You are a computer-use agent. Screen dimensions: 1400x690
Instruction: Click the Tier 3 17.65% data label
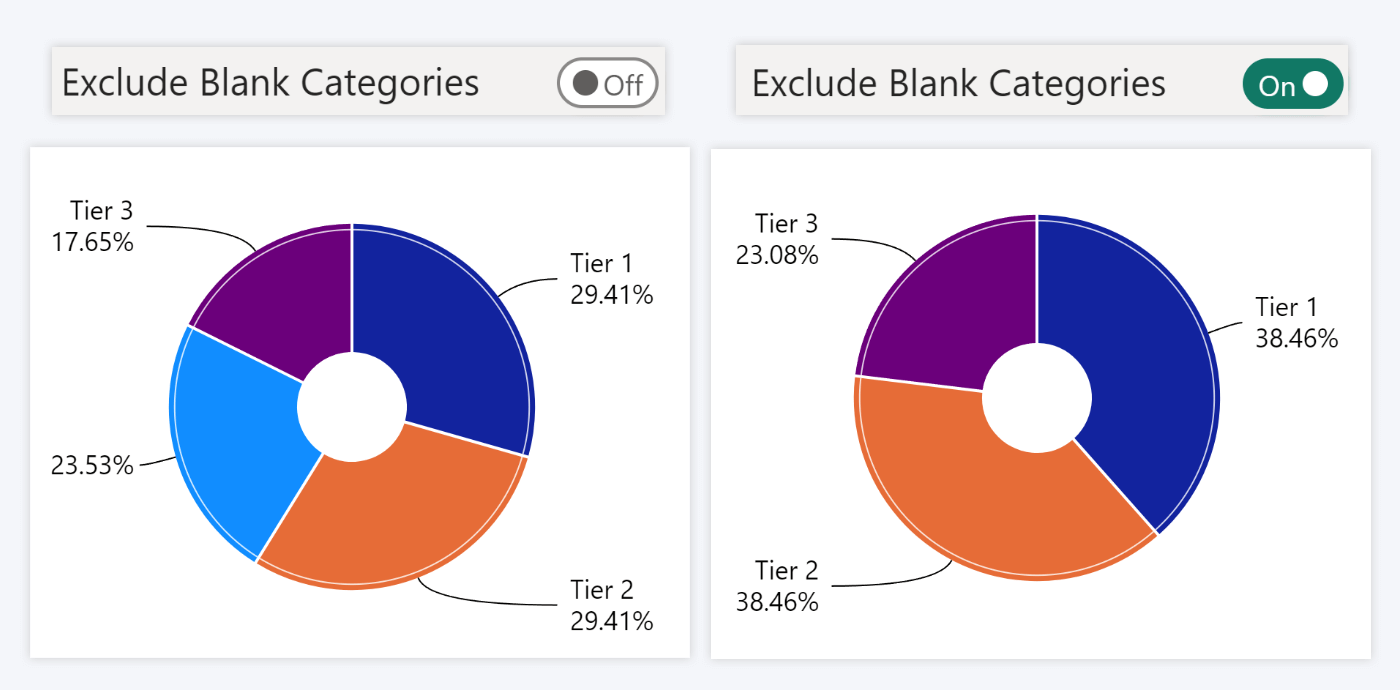tap(94, 226)
